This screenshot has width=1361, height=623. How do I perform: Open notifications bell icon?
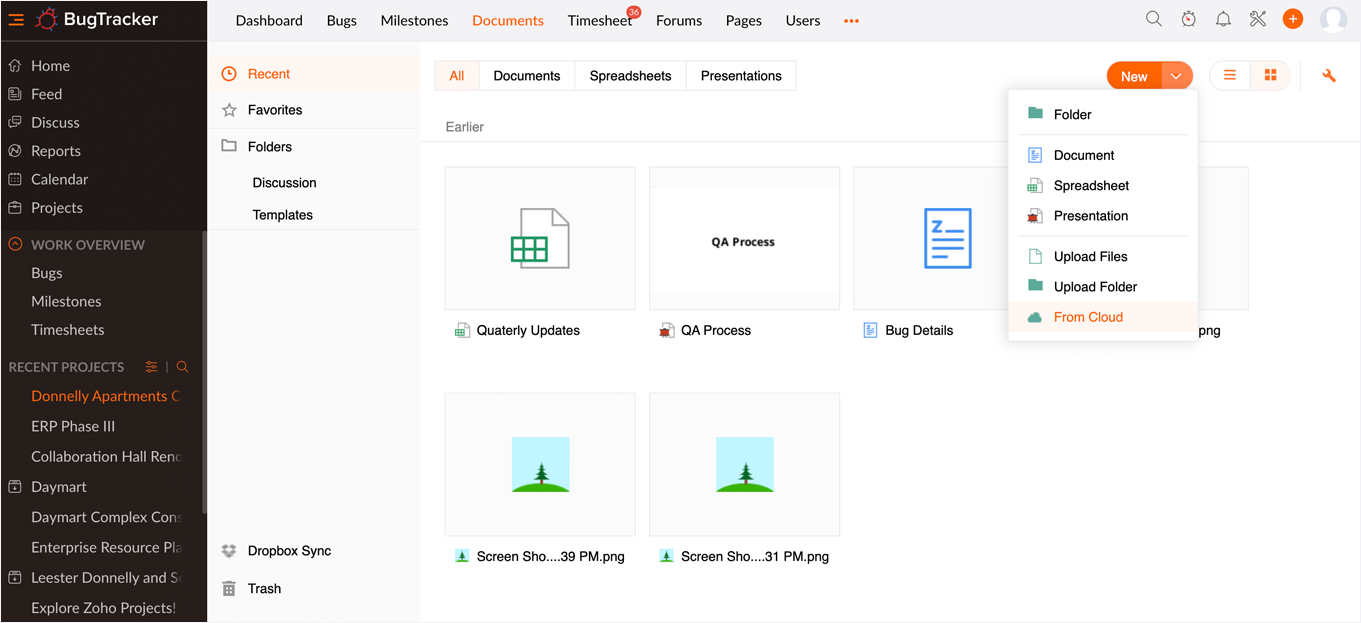click(x=1223, y=19)
